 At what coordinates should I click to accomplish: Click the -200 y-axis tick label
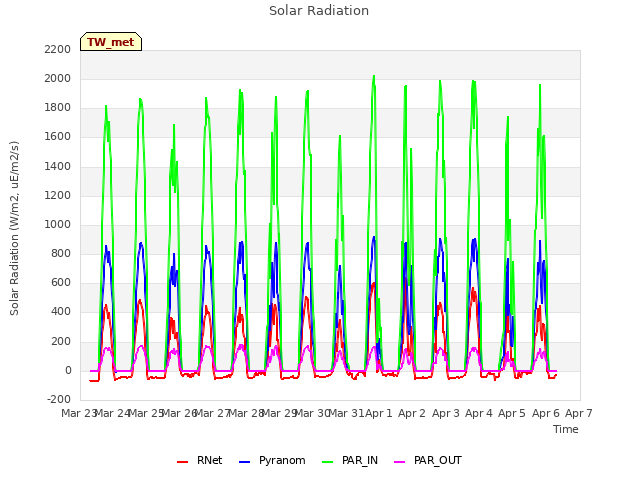coord(59,399)
